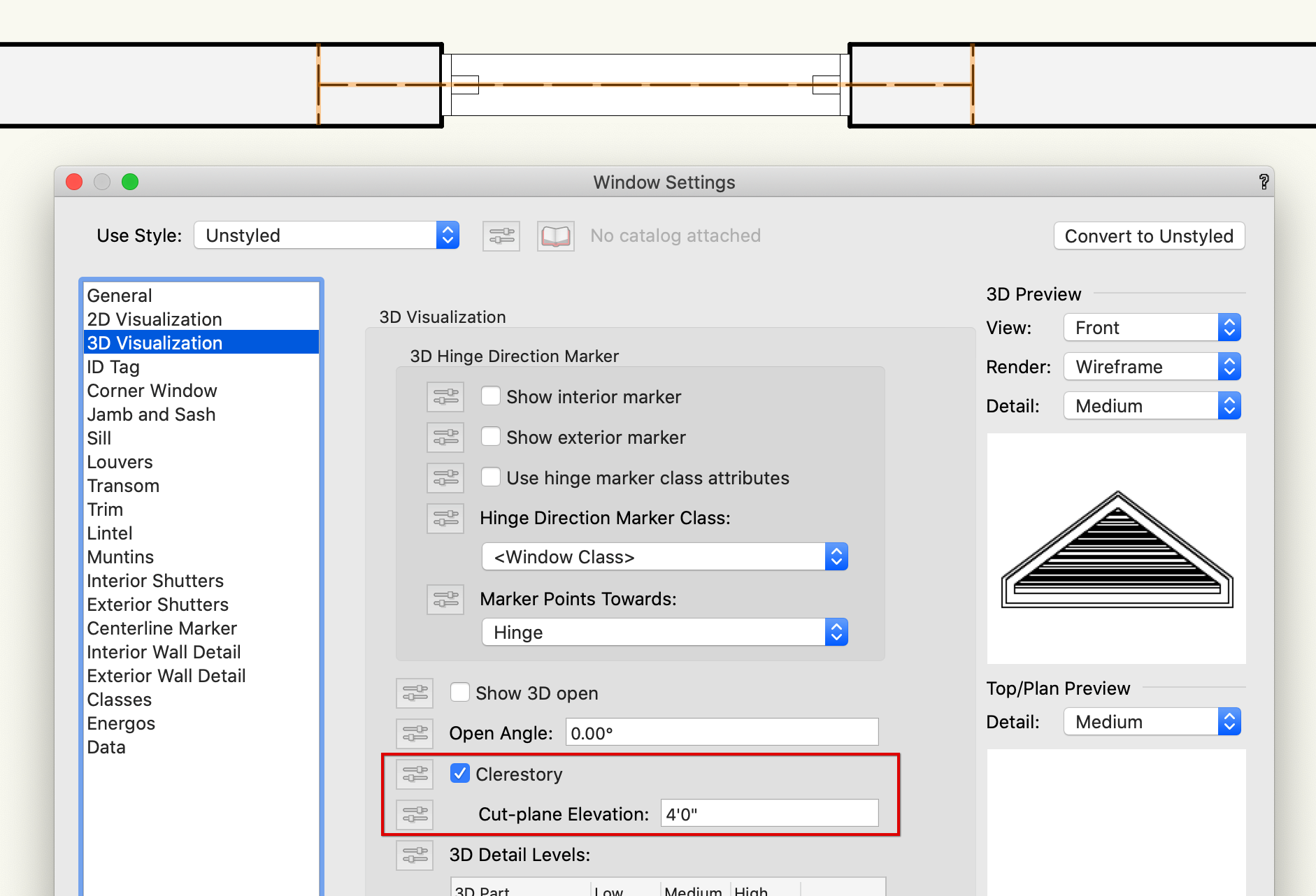Click the help question mark button

pyautogui.click(x=1264, y=182)
